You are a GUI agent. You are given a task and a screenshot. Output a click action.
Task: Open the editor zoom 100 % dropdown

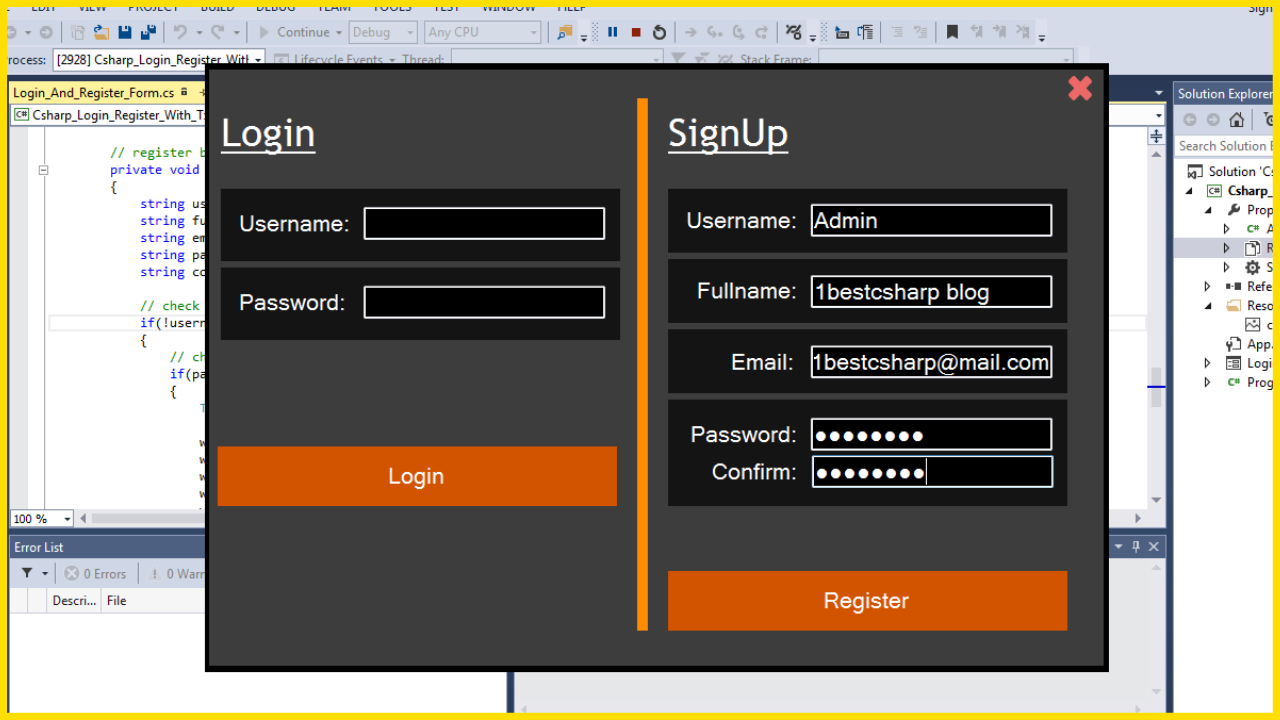(42, 519)
